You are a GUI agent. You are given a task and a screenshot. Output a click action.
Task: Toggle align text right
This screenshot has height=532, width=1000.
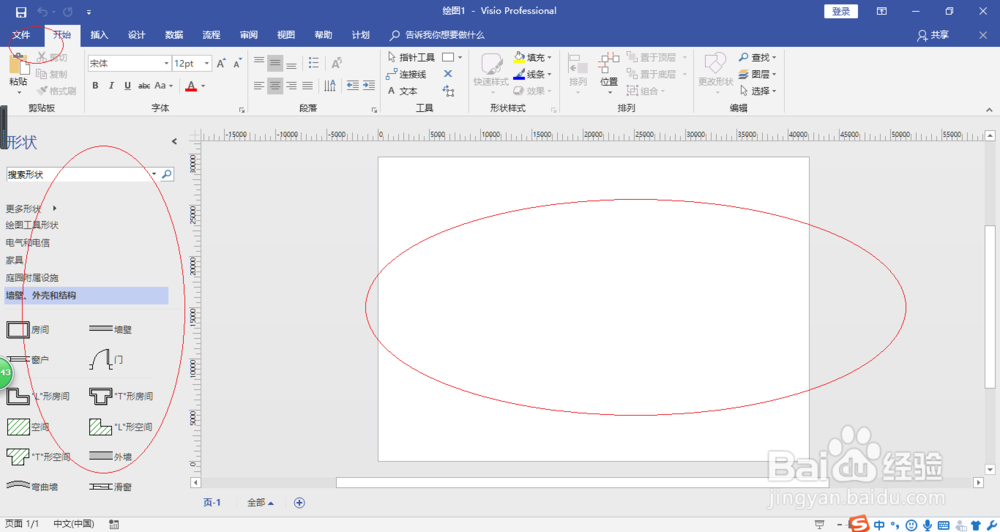tap(291, 85)
